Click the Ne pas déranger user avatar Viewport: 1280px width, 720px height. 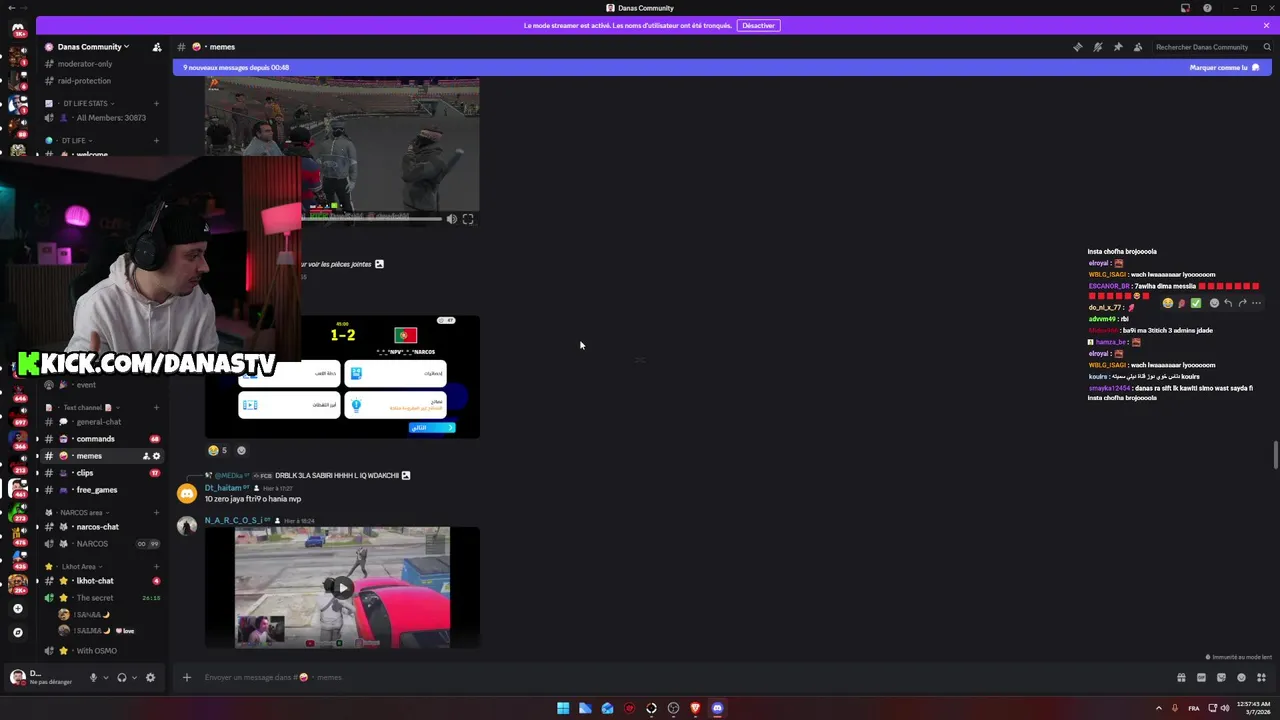pos(17,677)
